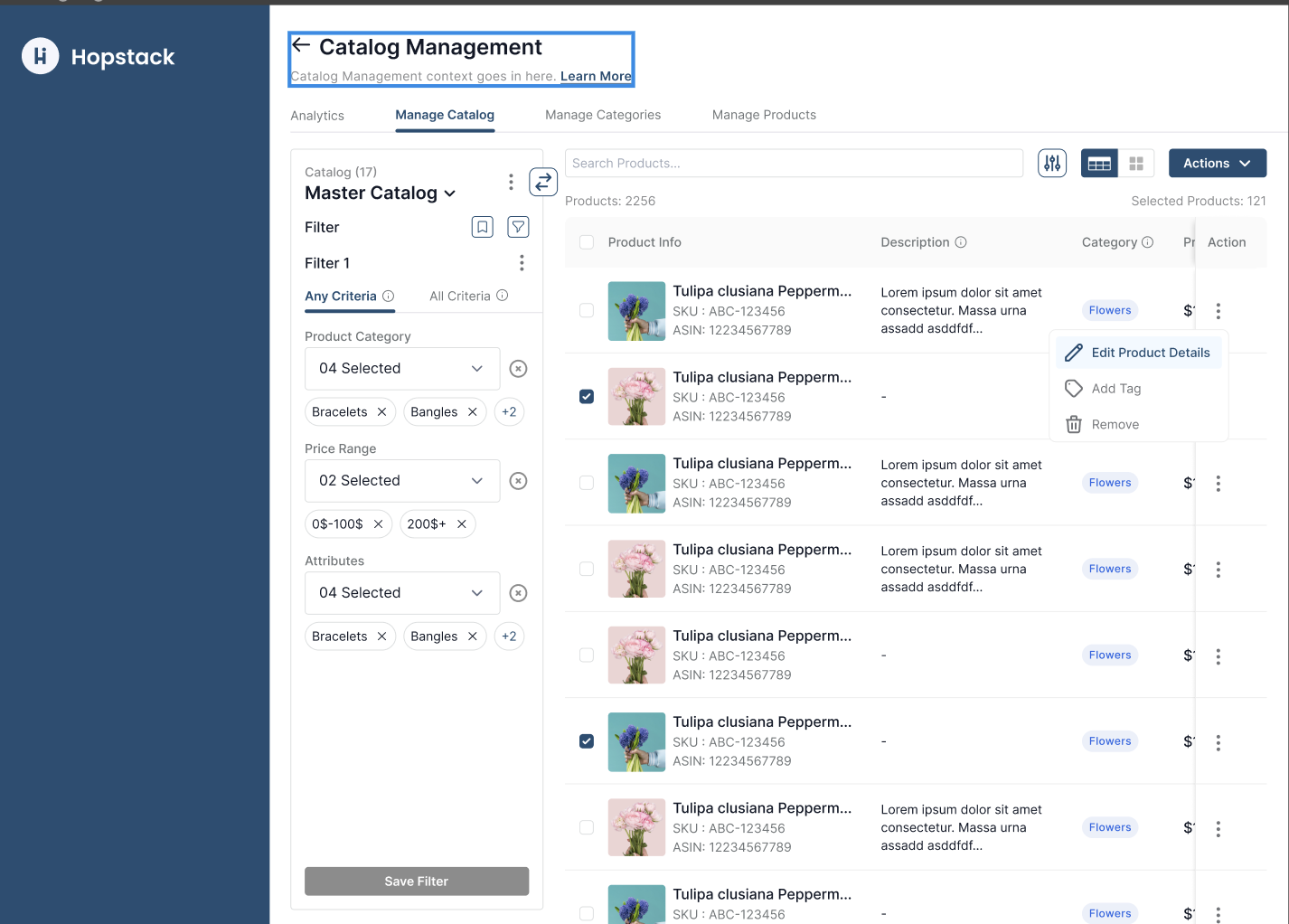Click the bookmark icon next to Filter
The image size is (1289, 924).
[x=483, y=227]
